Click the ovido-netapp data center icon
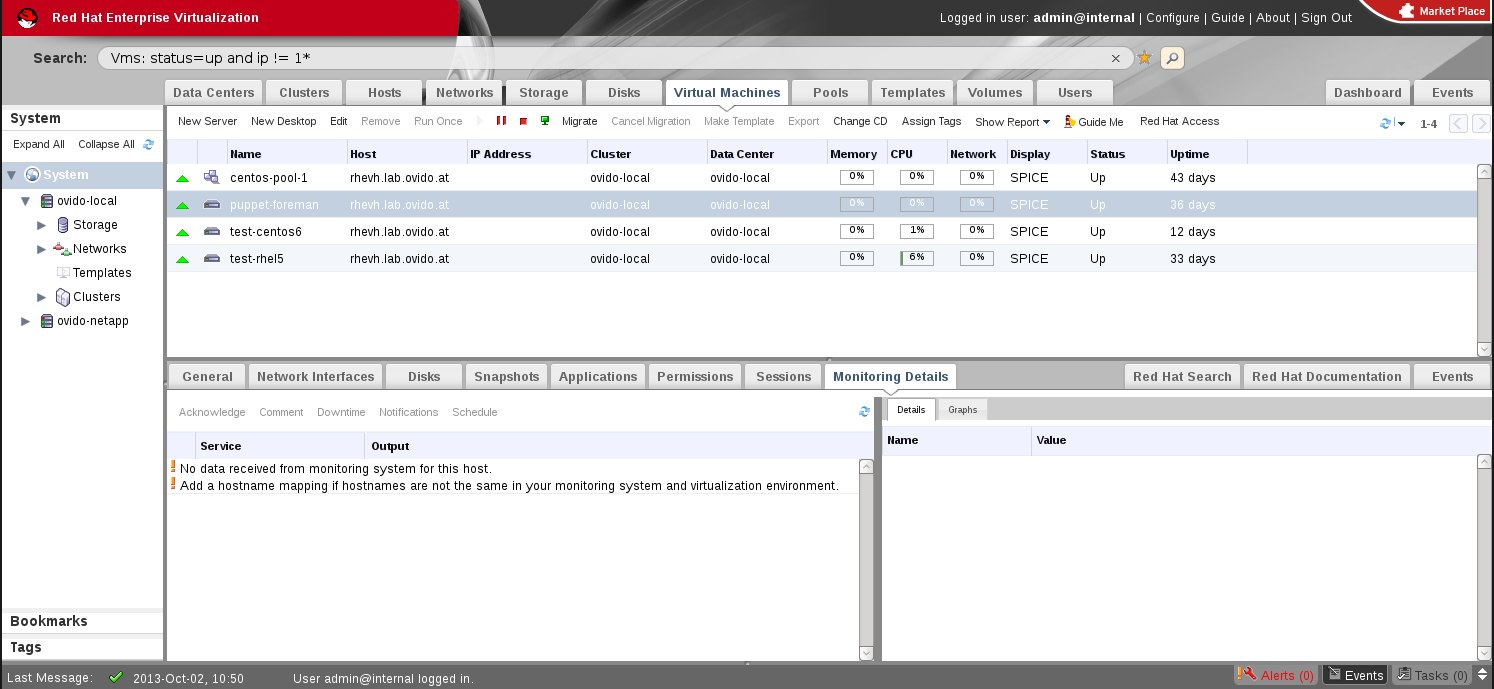Image resolution: width=1494 pixels, height=689 pixels. click(x=46, y=321)
